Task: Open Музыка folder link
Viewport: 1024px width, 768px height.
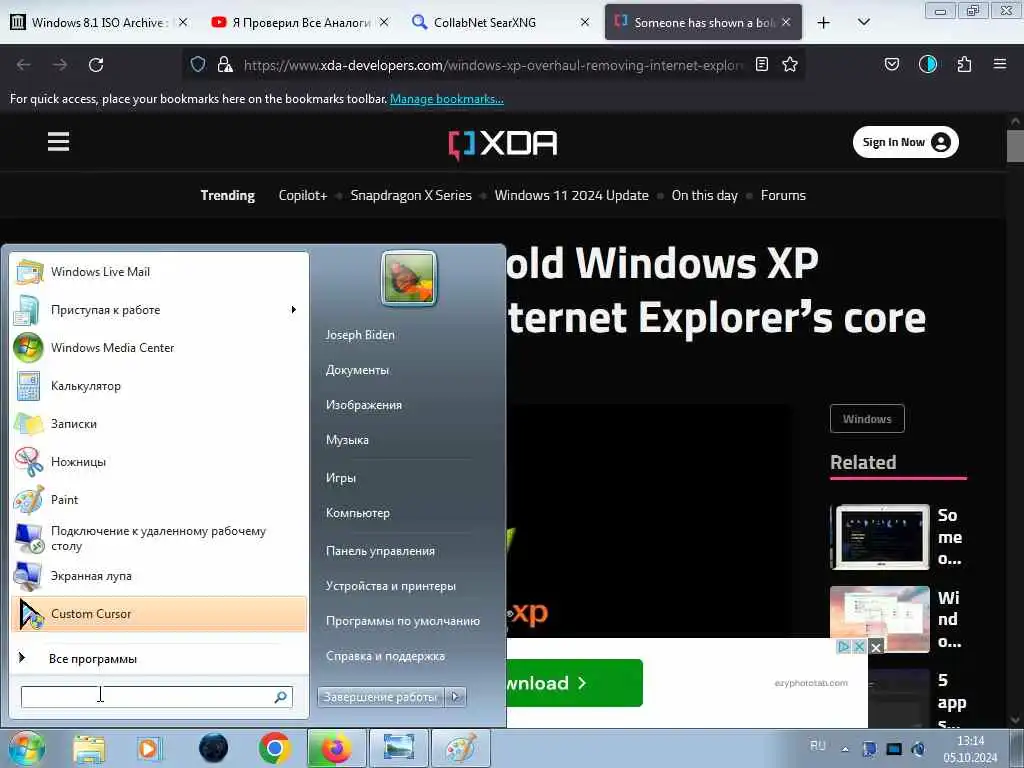Action: (x=347, y=440)
